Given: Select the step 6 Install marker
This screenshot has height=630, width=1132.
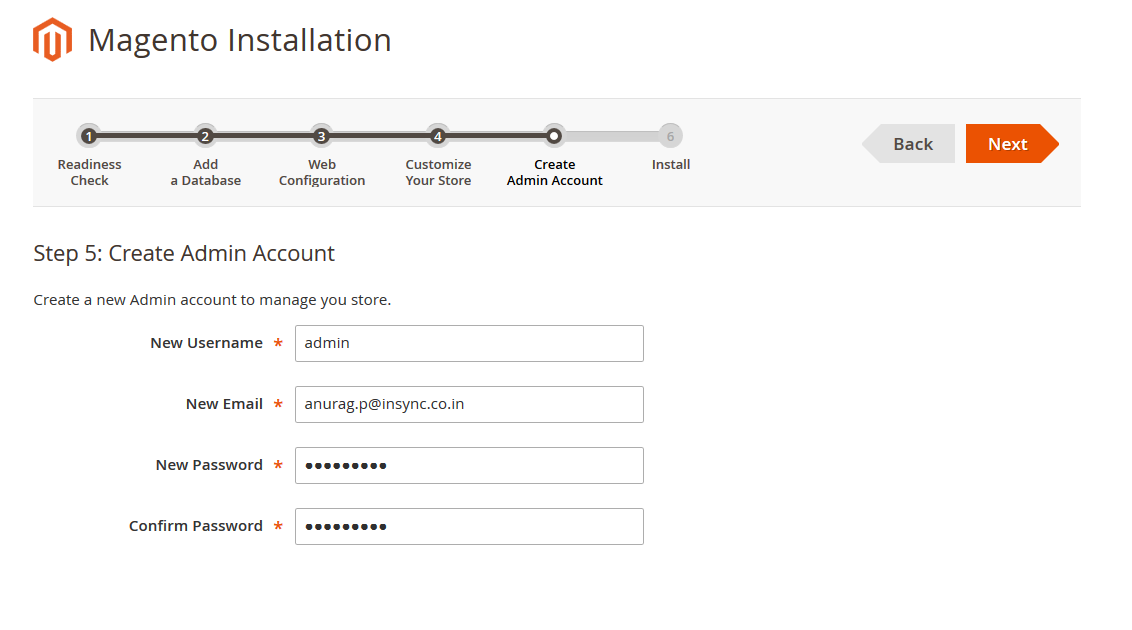Looking at the screenshot, I should pyautogui.click(x=670, y=136).
